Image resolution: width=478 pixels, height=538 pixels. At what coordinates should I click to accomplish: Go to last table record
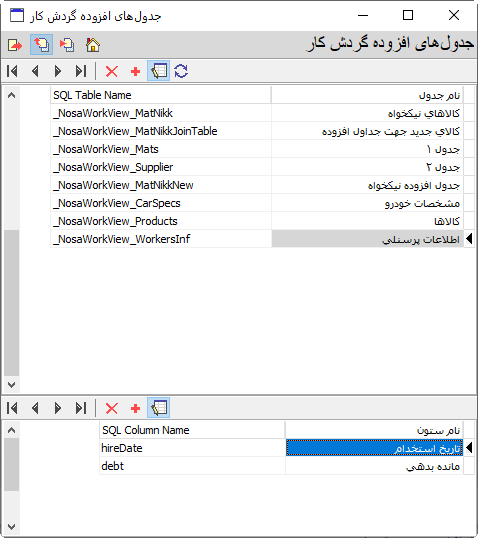81,71
